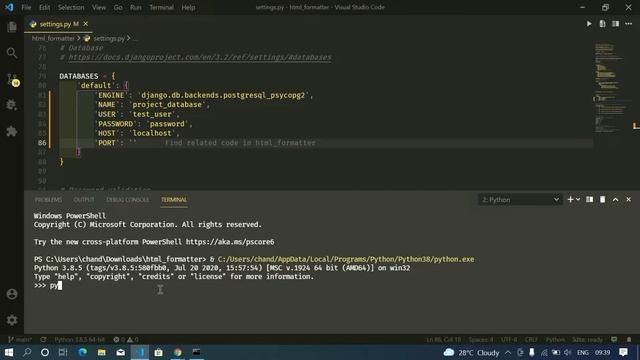Viewport: 640px width, 360px height.
Task: Click in the terminal prompt after 'py'
Action: pos(60,285)
